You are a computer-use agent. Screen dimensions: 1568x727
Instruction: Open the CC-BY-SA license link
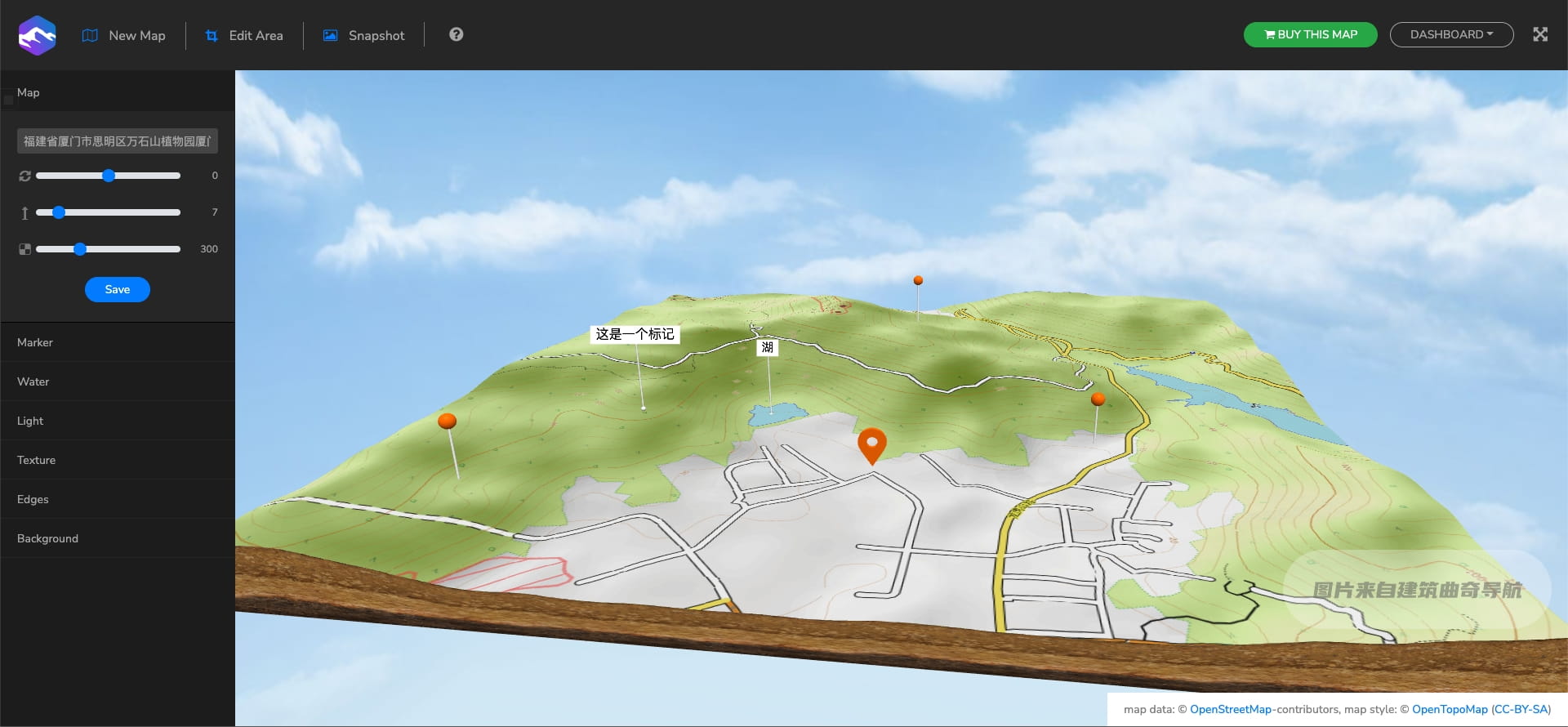click(1521, 709)
